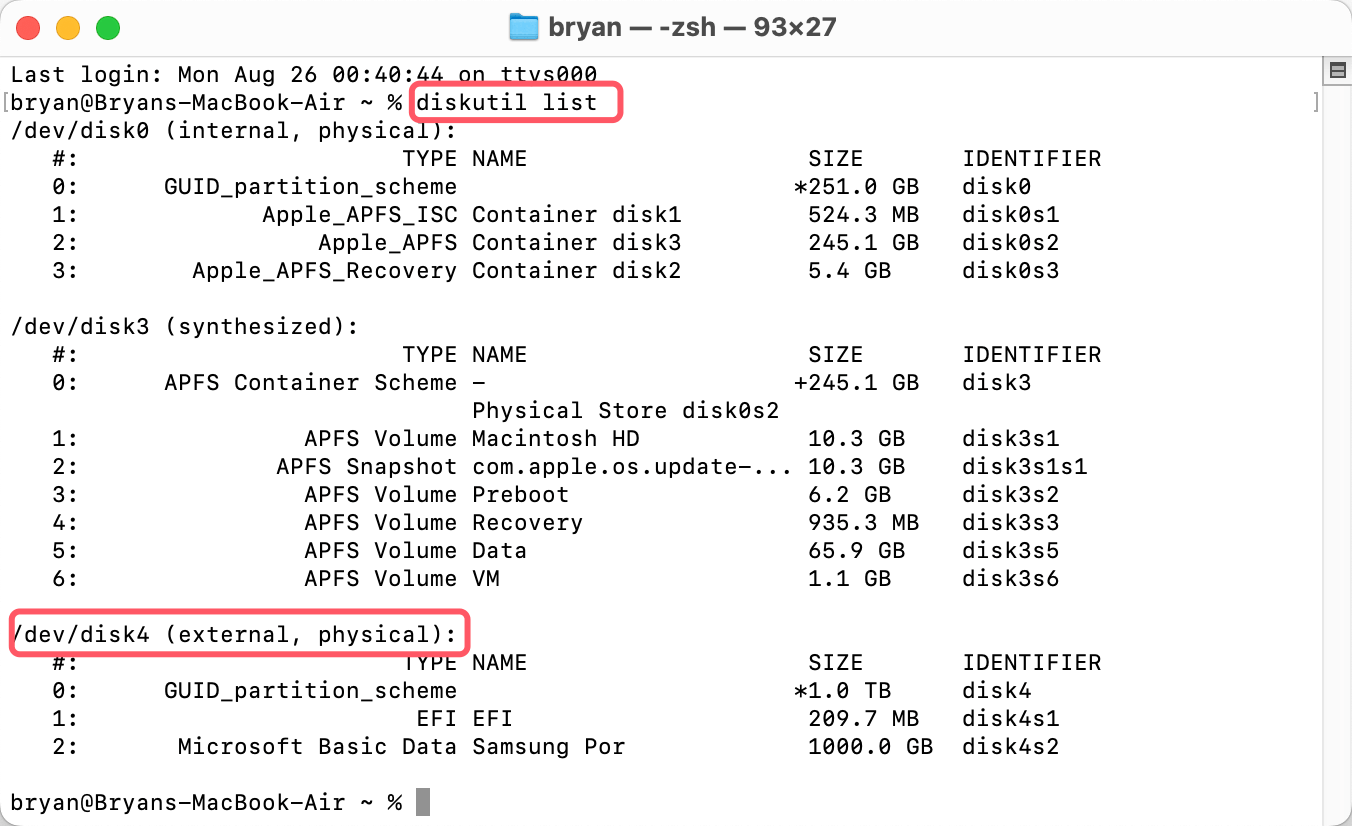Click the window title 'bryan — -zsh — 93×27'

pyautogui.click(x=691, y=27)
